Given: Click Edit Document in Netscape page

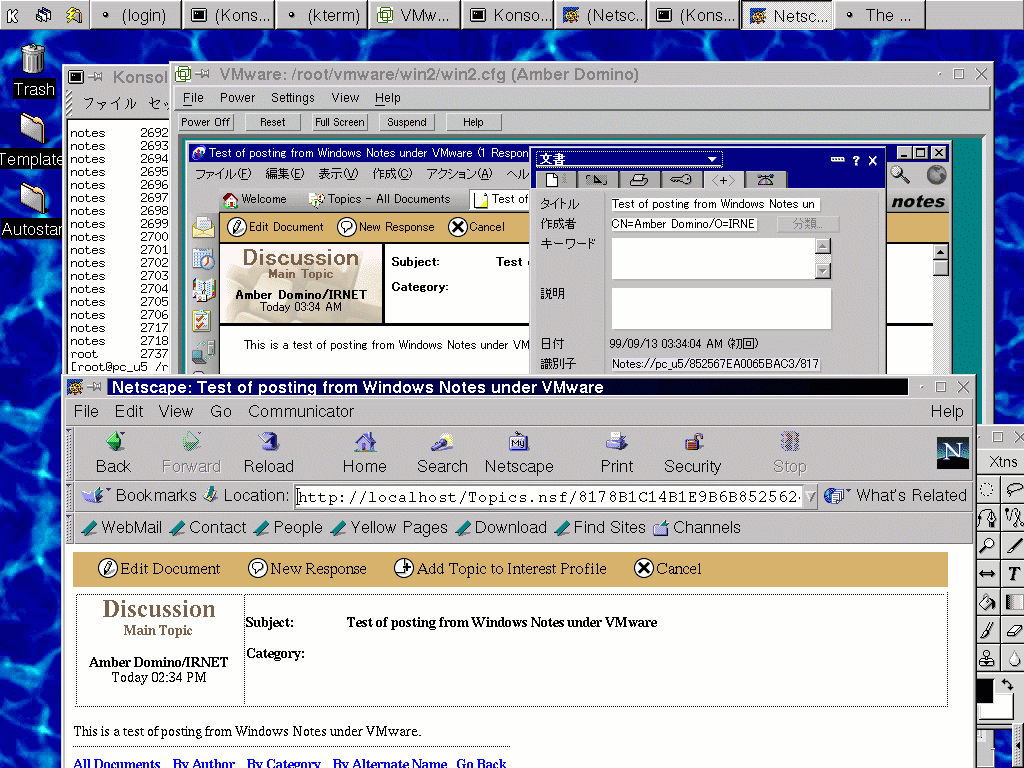Looking at the screenshot, I should pos(159,569).
